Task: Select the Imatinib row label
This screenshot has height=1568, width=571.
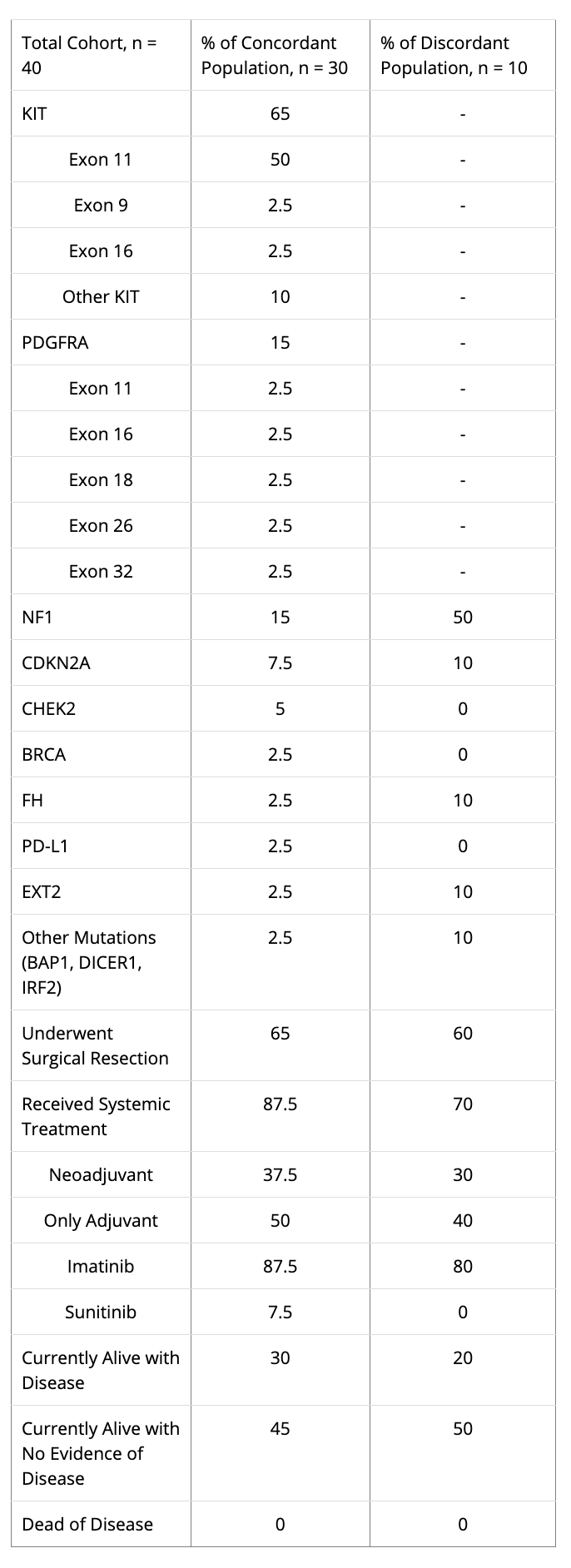Action: (x=101, y=1267)
